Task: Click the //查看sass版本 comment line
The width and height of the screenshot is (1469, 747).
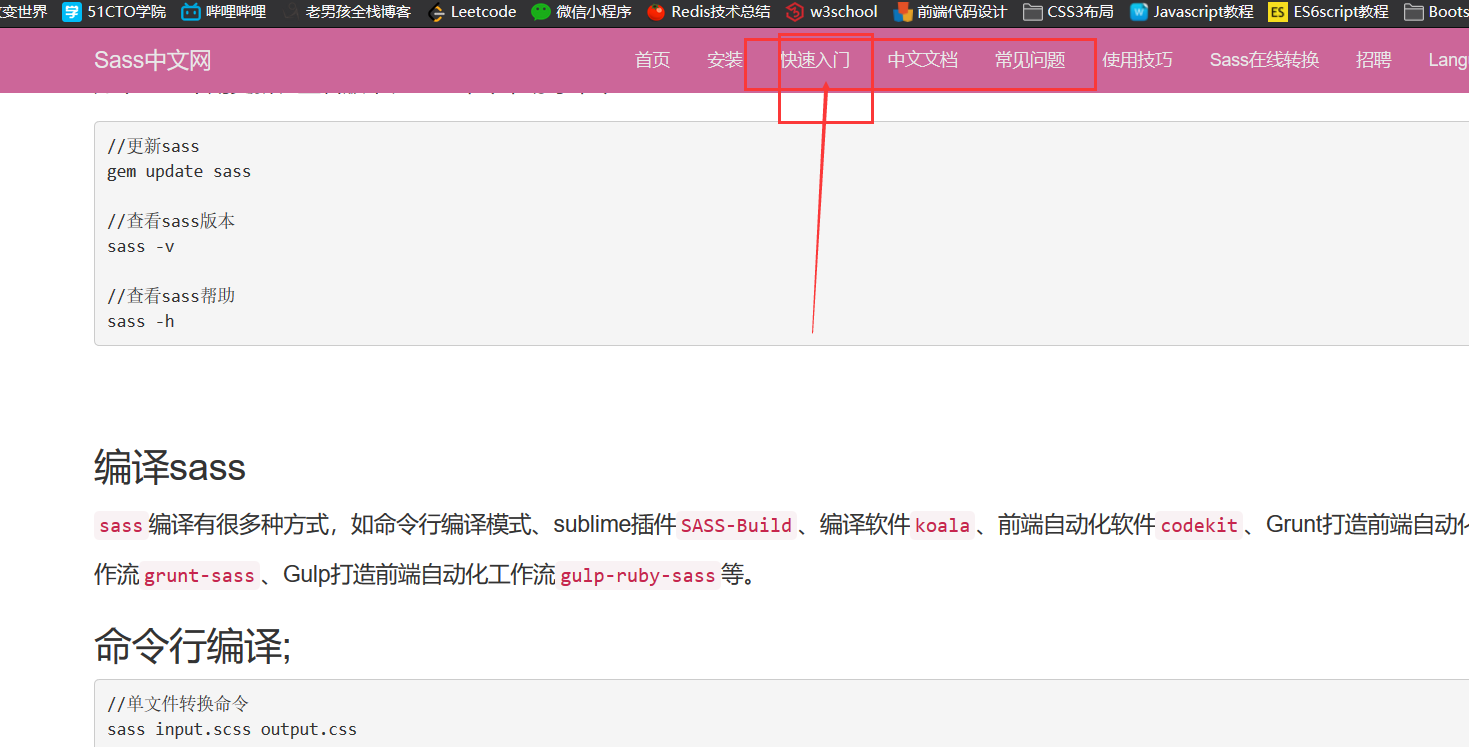Action: point(171,221)
